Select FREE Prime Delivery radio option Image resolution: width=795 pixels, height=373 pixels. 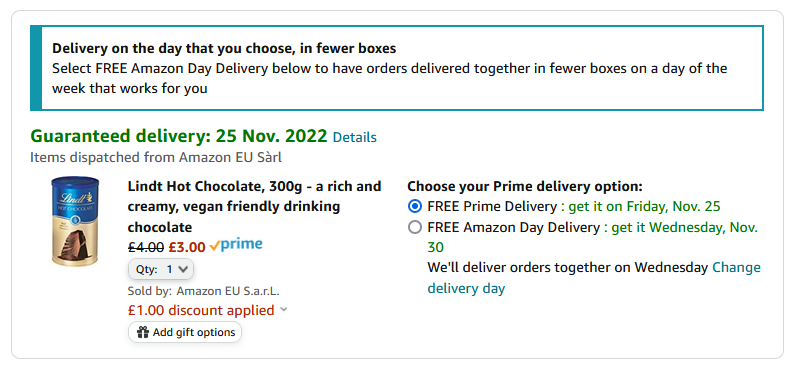click(415, 206)
